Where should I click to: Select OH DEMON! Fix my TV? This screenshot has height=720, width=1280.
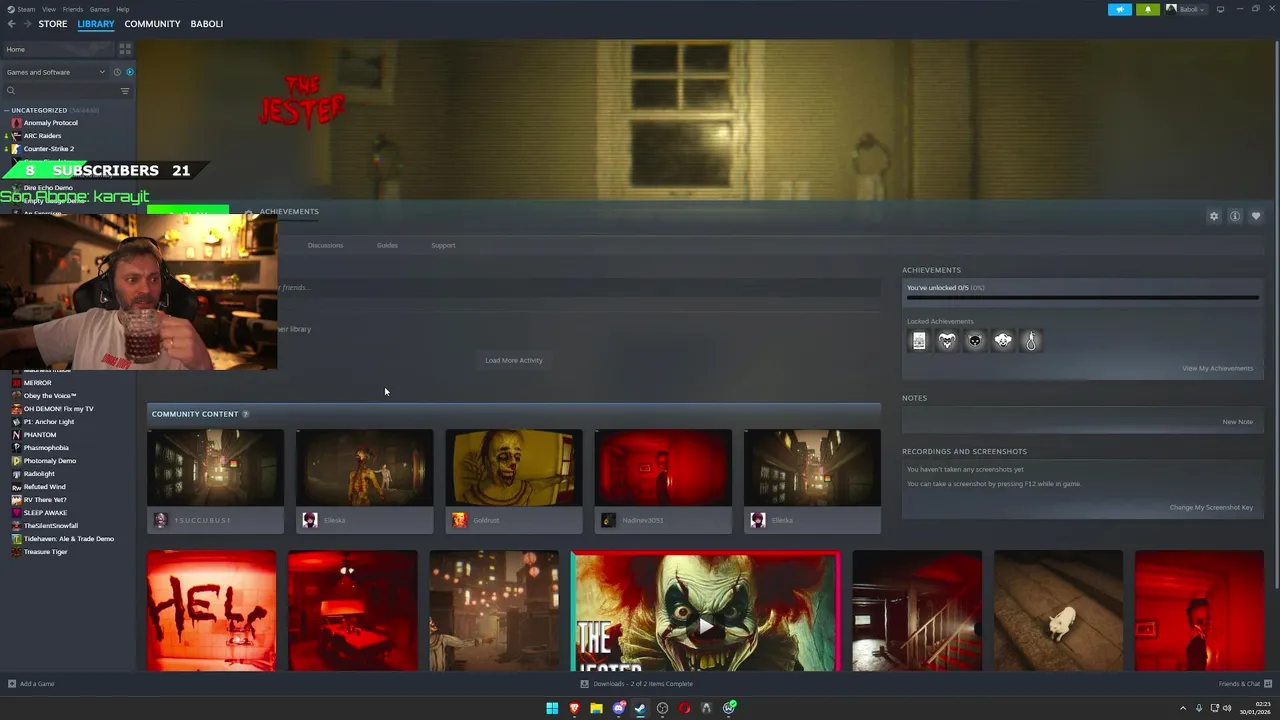click(58, 409)
